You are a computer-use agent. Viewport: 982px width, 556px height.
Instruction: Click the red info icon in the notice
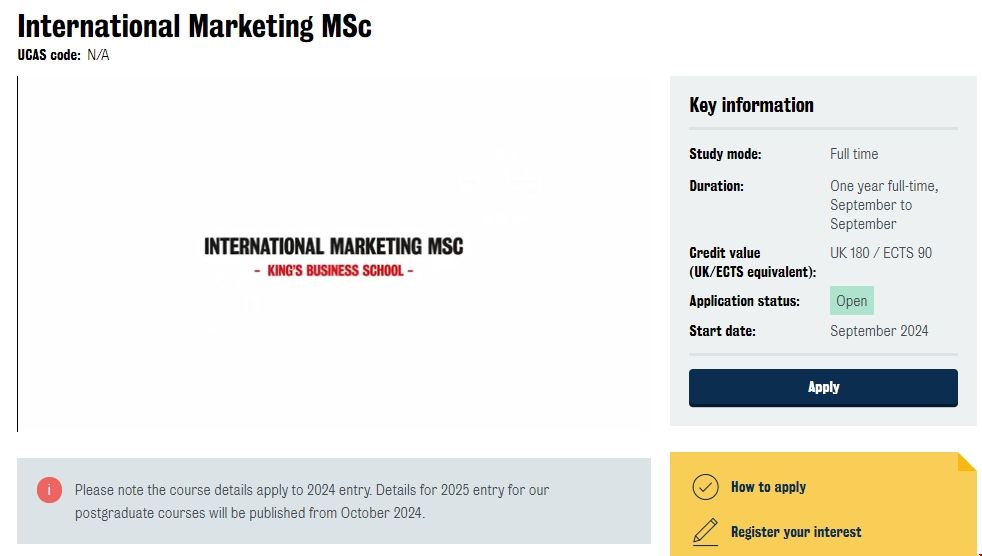(x=49, y=490)
